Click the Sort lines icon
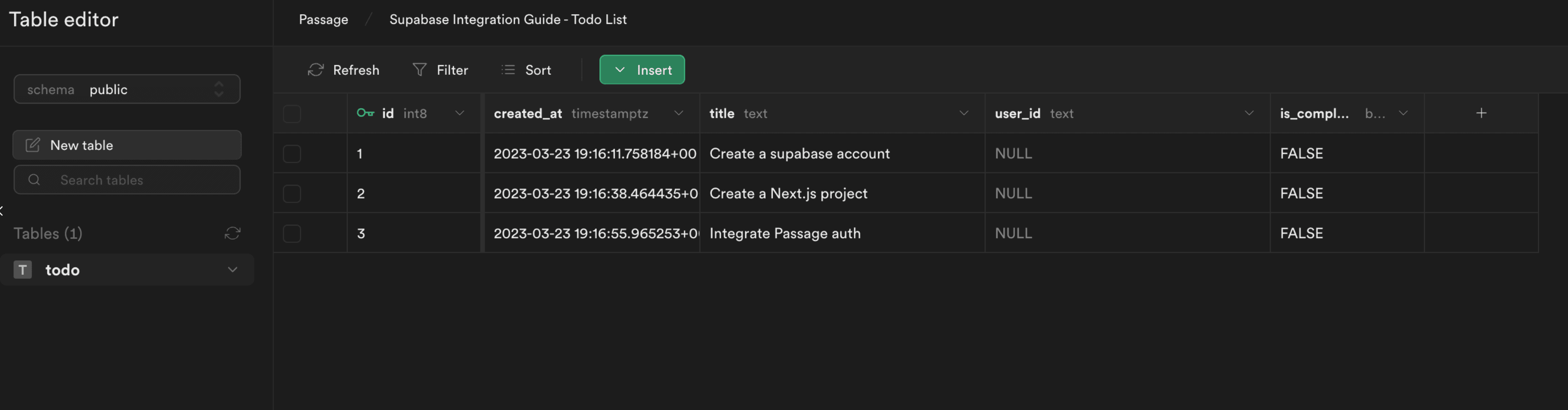This screenshot has height=410, width=1568. click(x=508, y=70)
